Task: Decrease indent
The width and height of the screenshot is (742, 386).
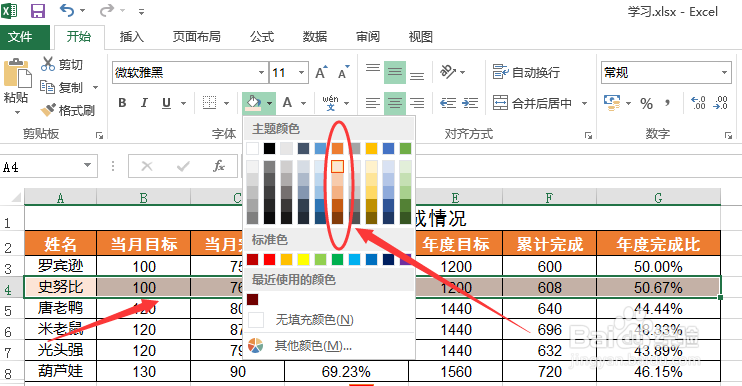Action: 448,103
